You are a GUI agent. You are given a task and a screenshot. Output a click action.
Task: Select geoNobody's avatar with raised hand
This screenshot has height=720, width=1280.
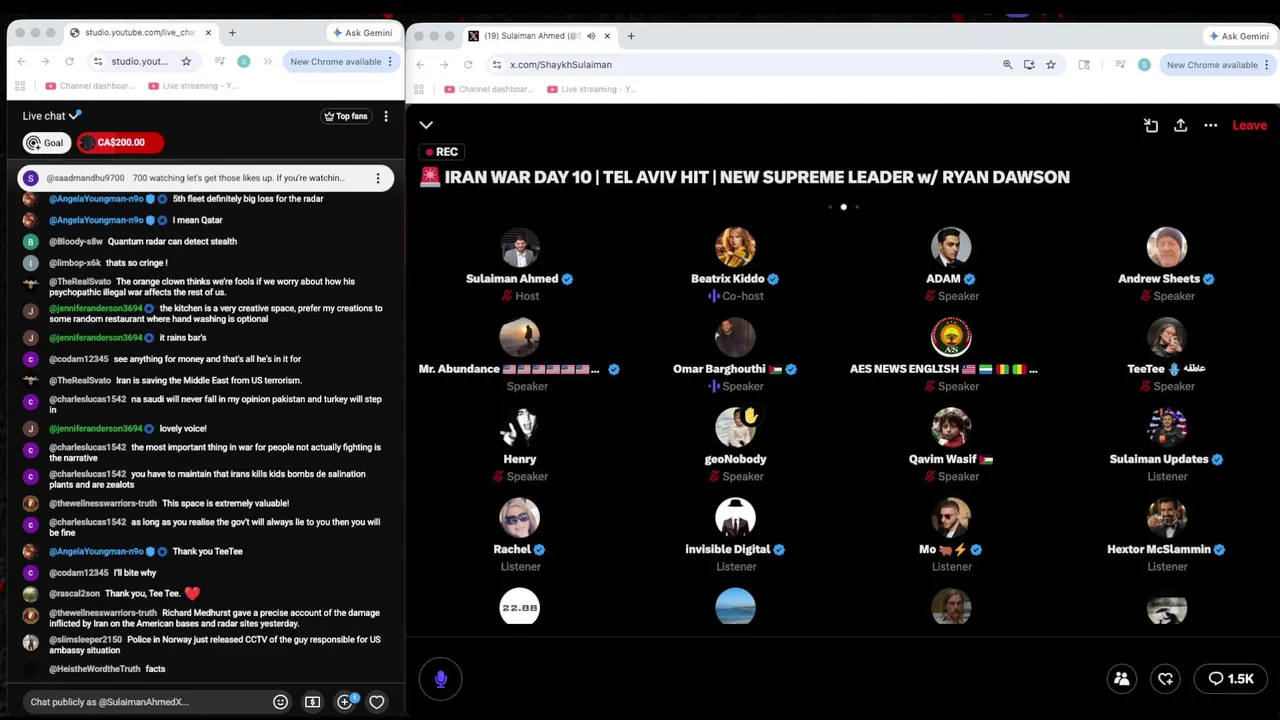point(735,428)
